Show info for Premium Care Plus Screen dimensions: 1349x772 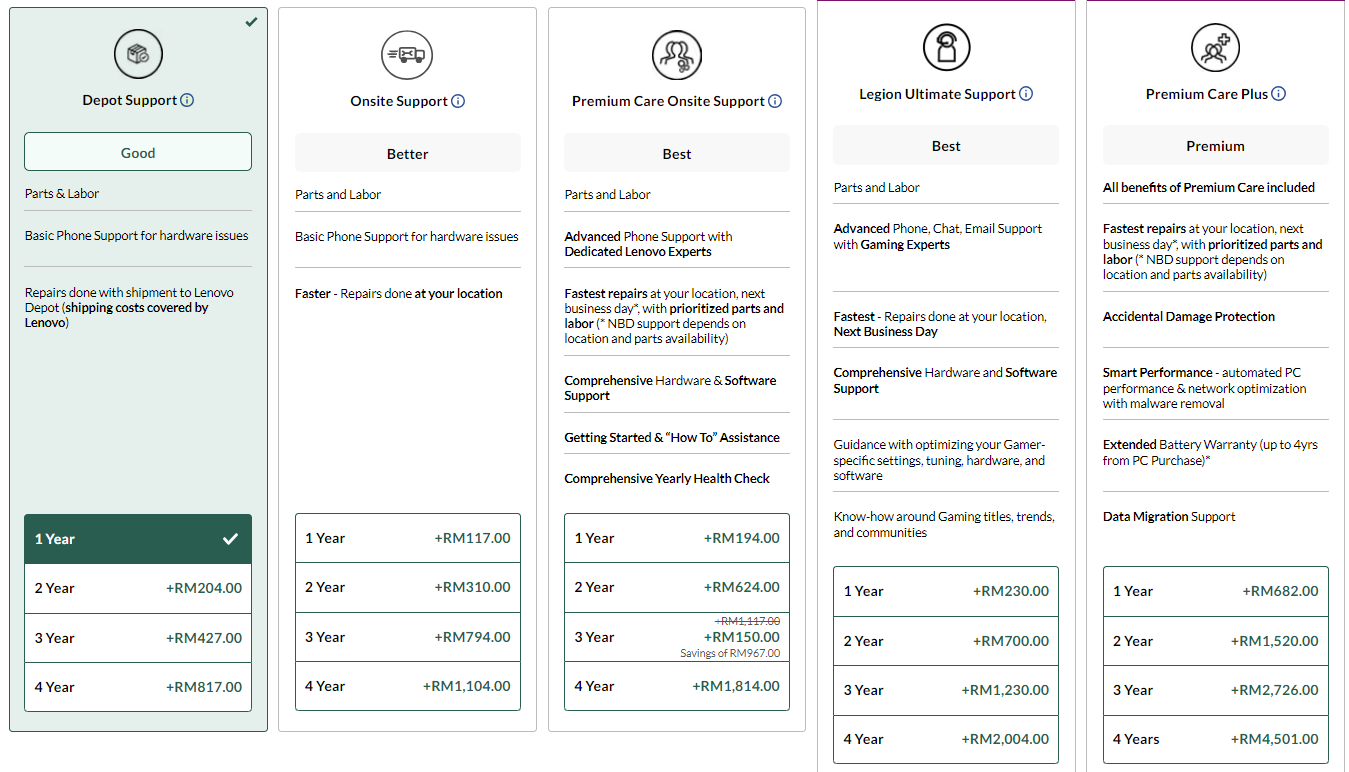pyautogui.click(x=1278, y=94)
